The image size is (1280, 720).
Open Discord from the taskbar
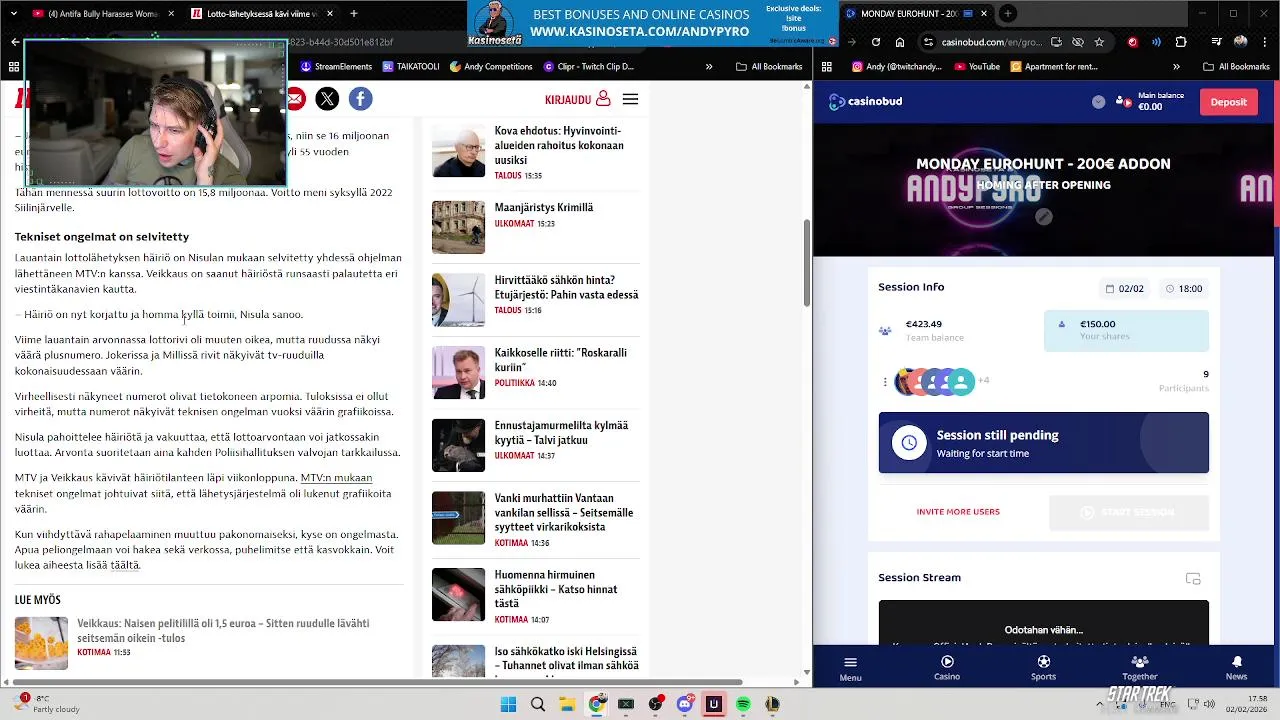pos(685,704)
